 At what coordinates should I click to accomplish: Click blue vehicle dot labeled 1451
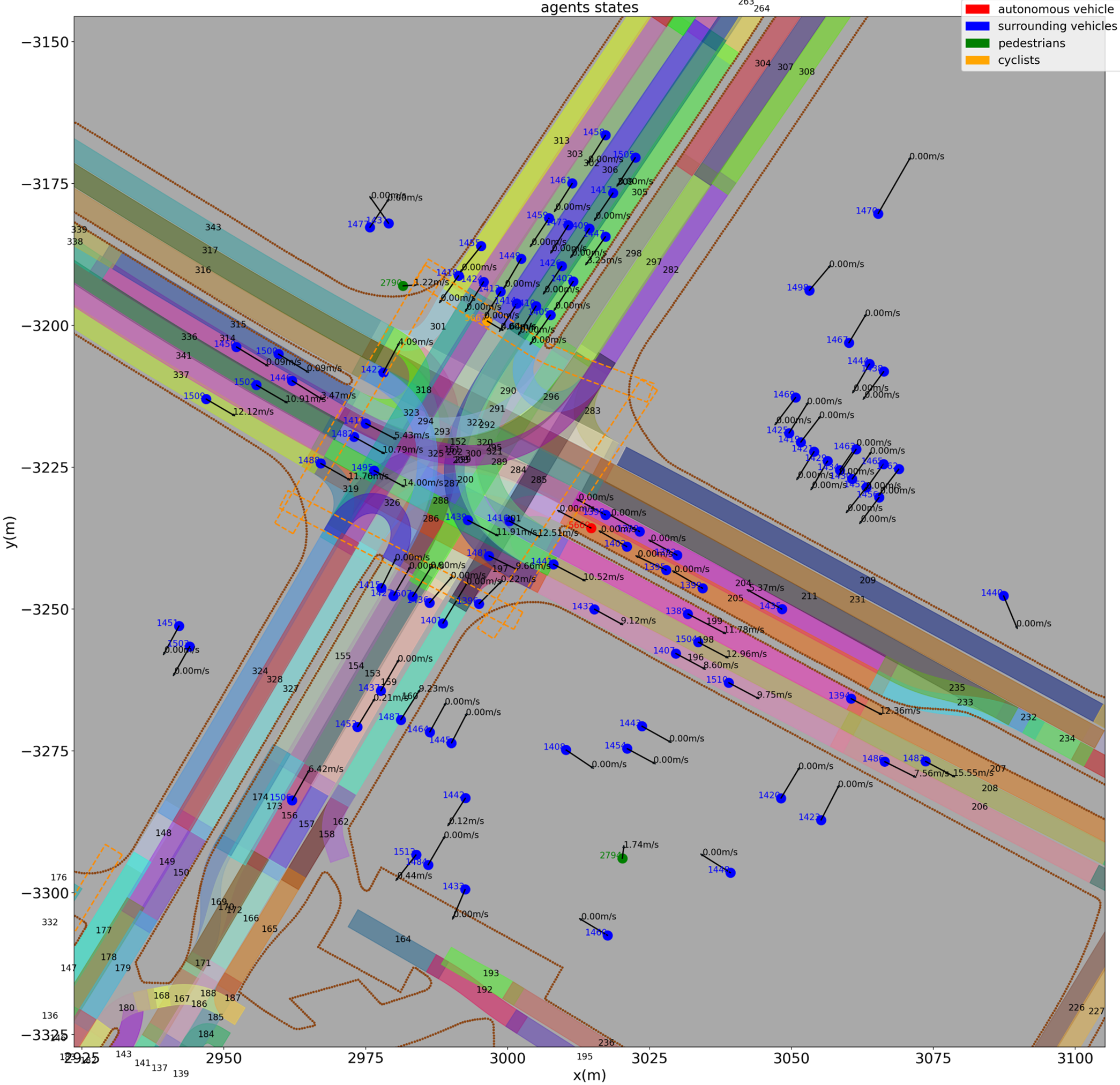179,626
